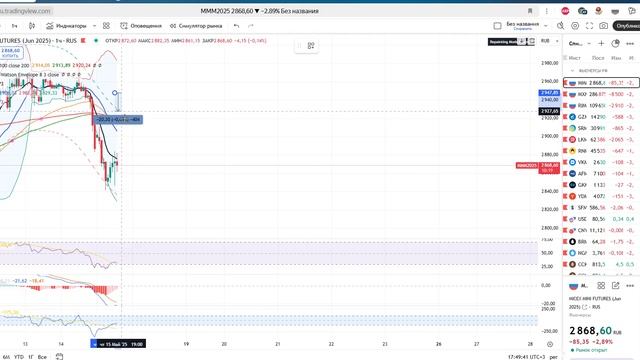Select the SR watchlist row
This screenshot has width=640, height=360.
click(601, 128)
